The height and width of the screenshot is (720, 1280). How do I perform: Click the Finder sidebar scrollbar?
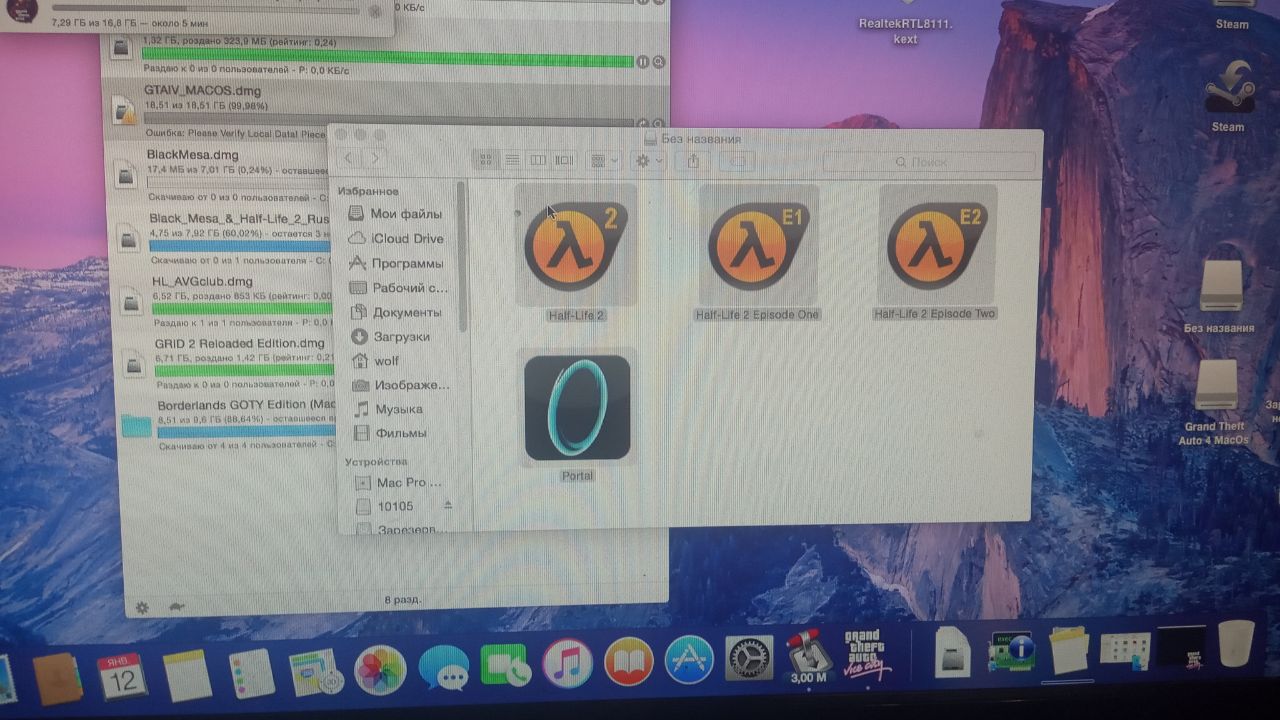(x=462, y=257)
